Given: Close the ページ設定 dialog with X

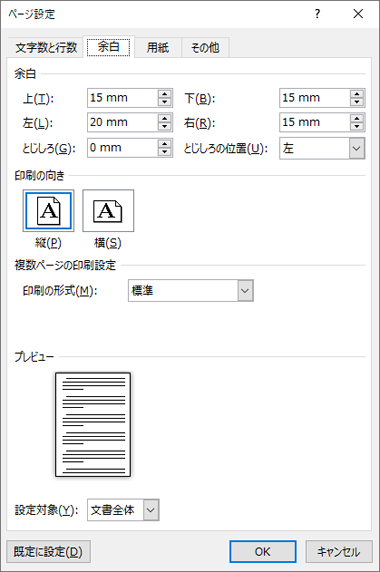Looking at the screenshot, I should pyautogui.click(x=358, y=14).
